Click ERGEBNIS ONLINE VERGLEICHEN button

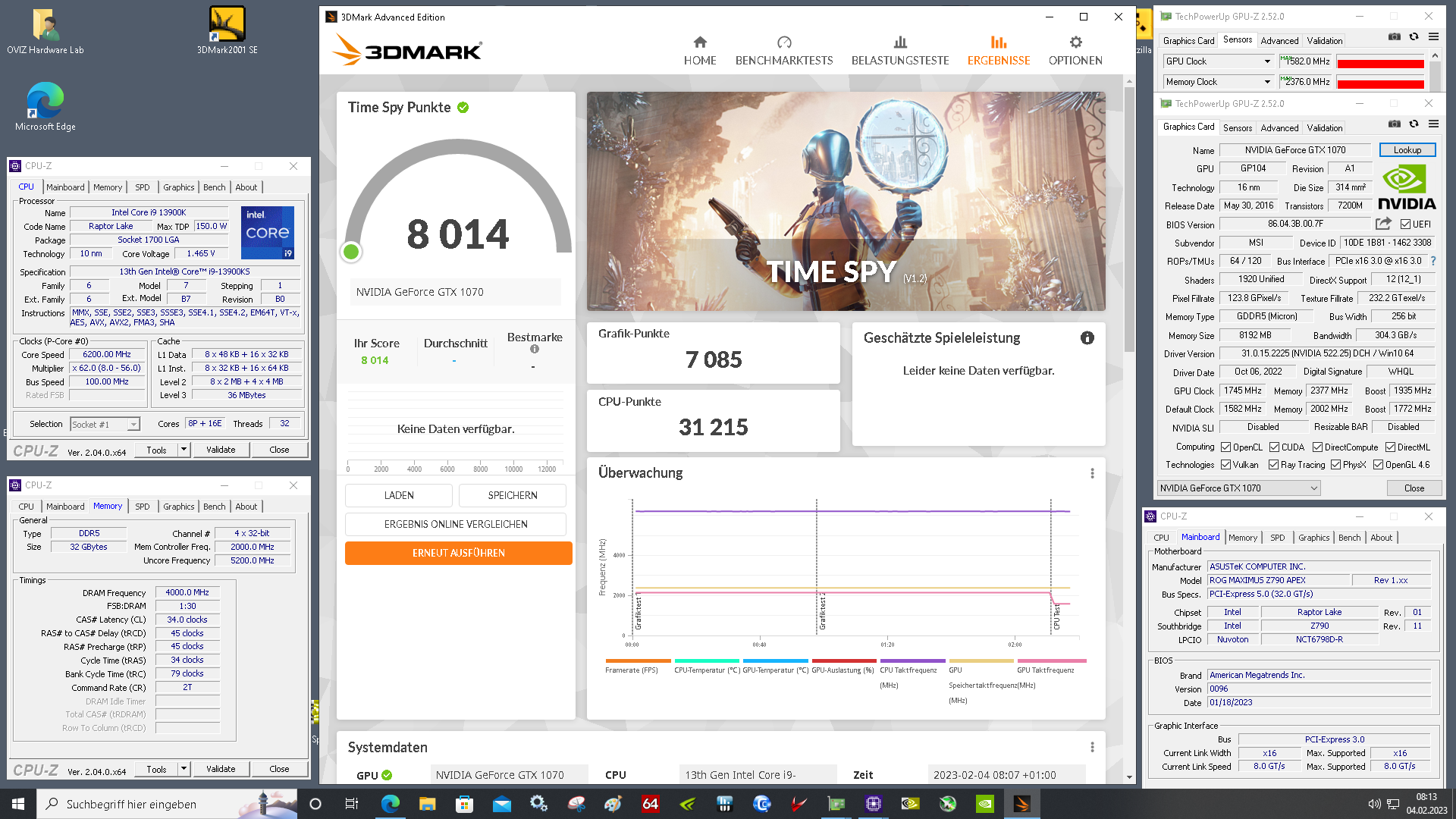tap(456, 524)
